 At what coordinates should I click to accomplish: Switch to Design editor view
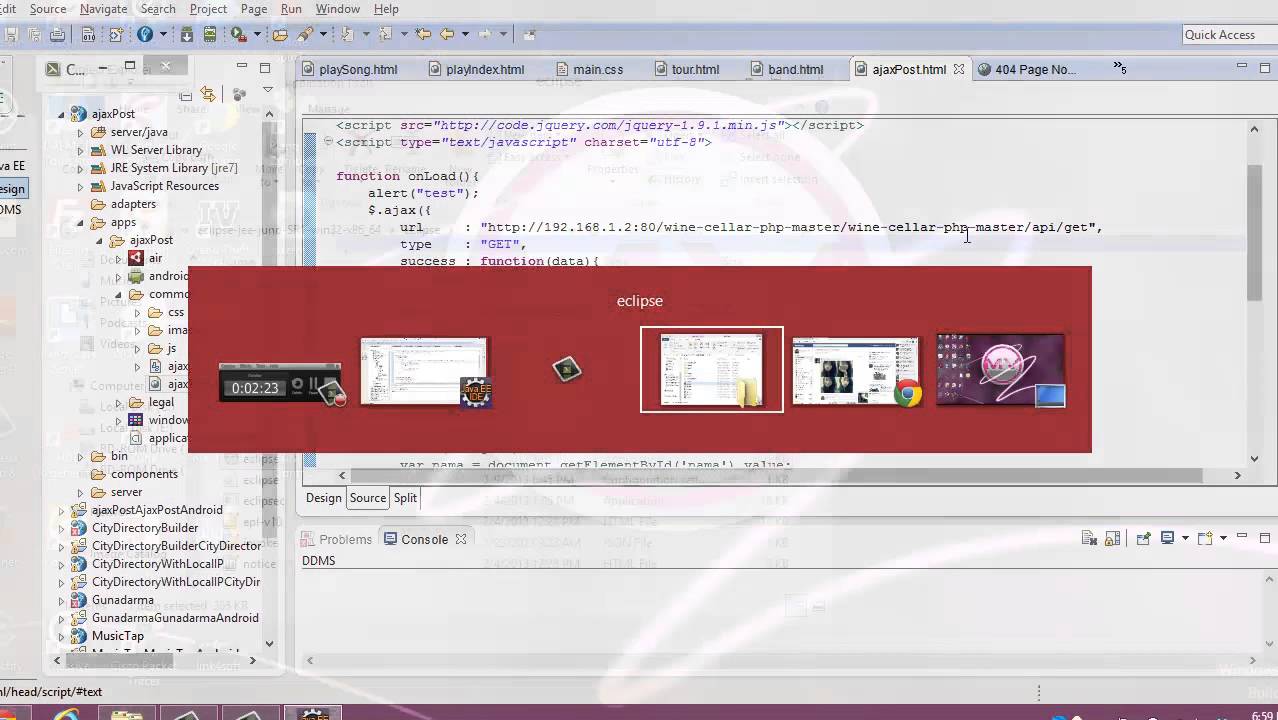pyautogui.click(x=323, y=498)
